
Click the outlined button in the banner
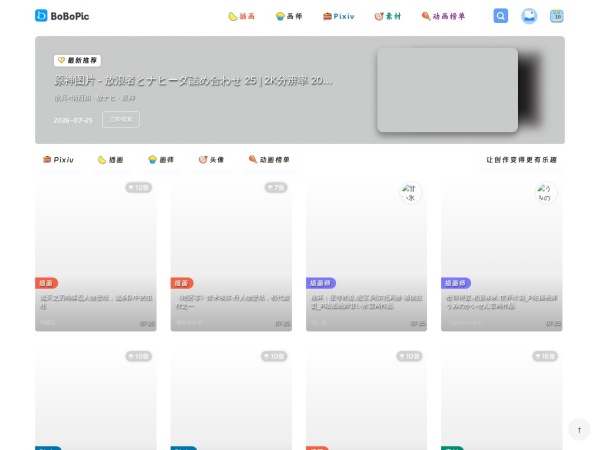click(x=121, y=119)
